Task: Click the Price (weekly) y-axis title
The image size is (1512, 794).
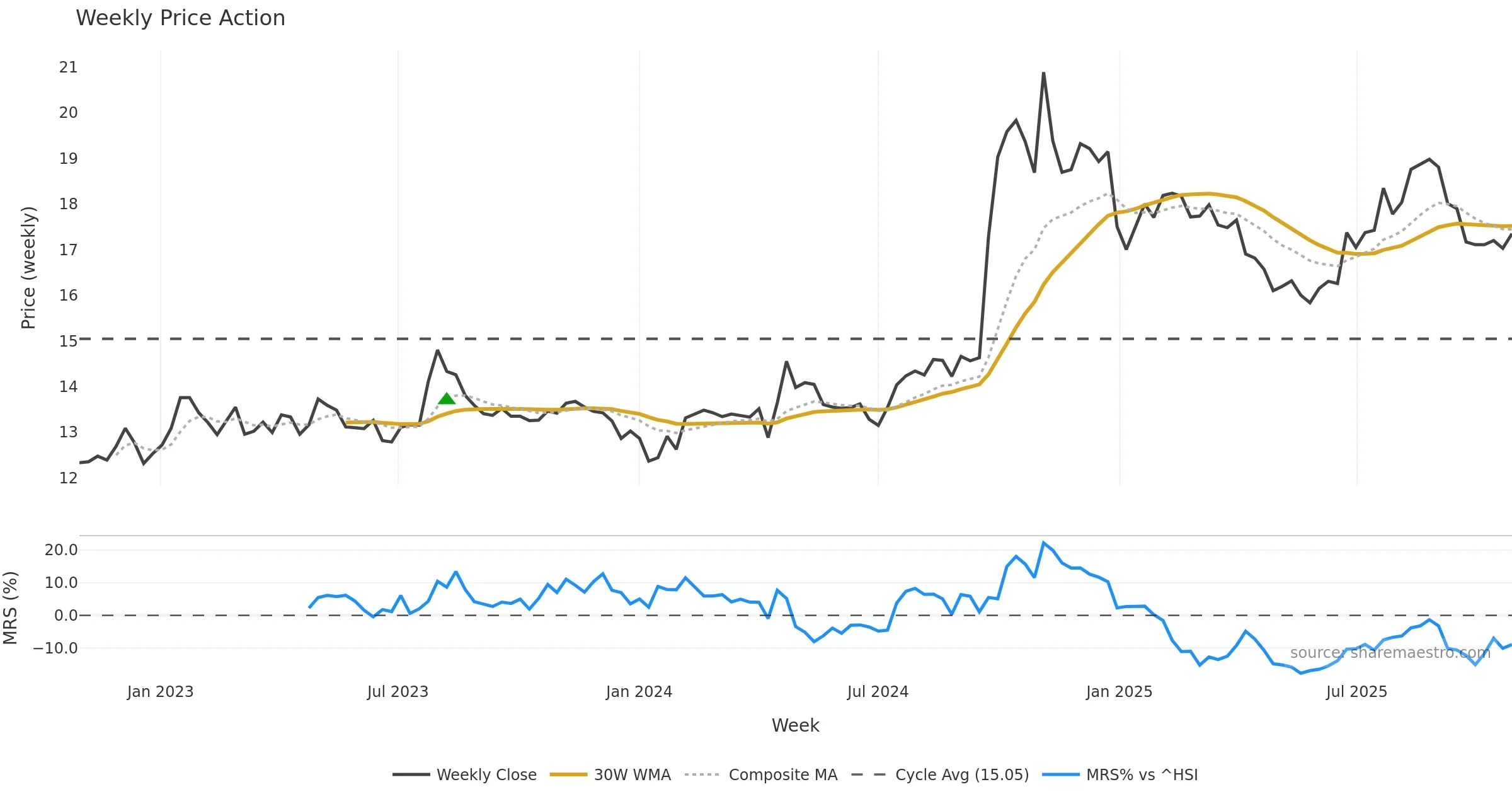Action: tap(28, 268)
